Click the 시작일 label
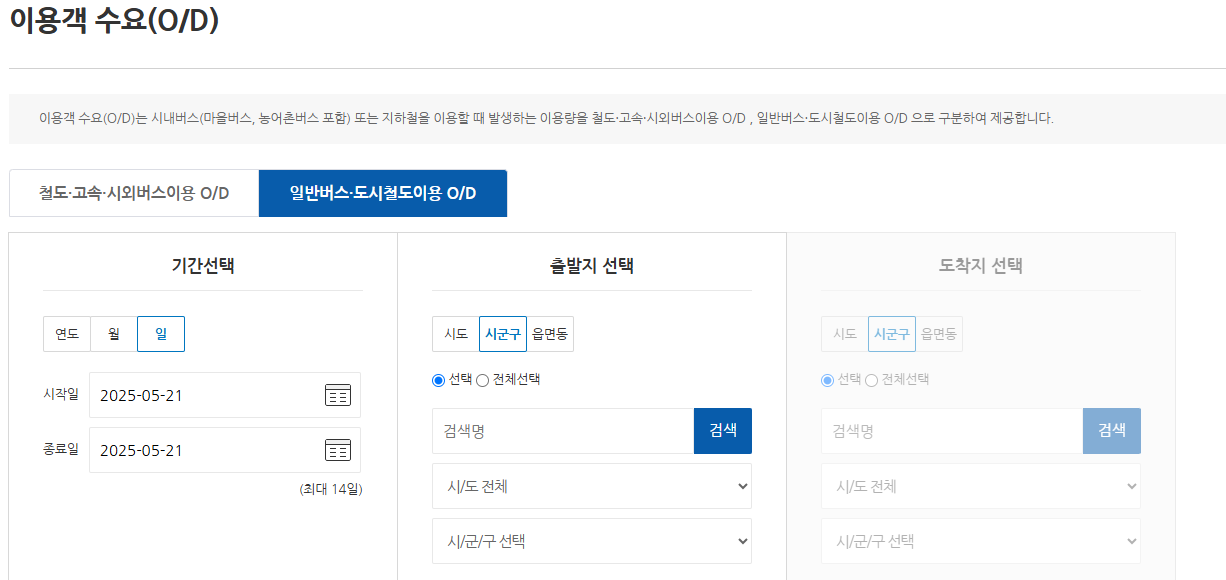The width and height of the screenshot is (1226, 580). pos(60,394)
